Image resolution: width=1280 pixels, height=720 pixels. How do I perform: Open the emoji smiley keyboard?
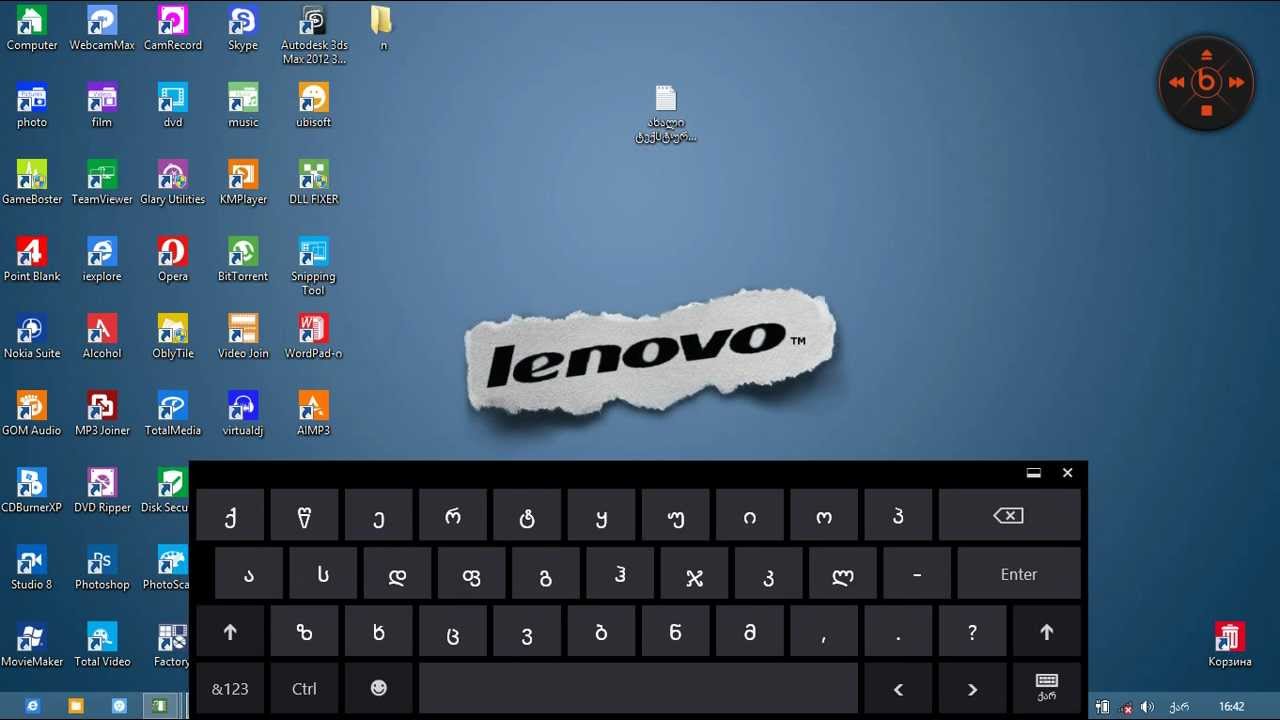coord(379,689)
